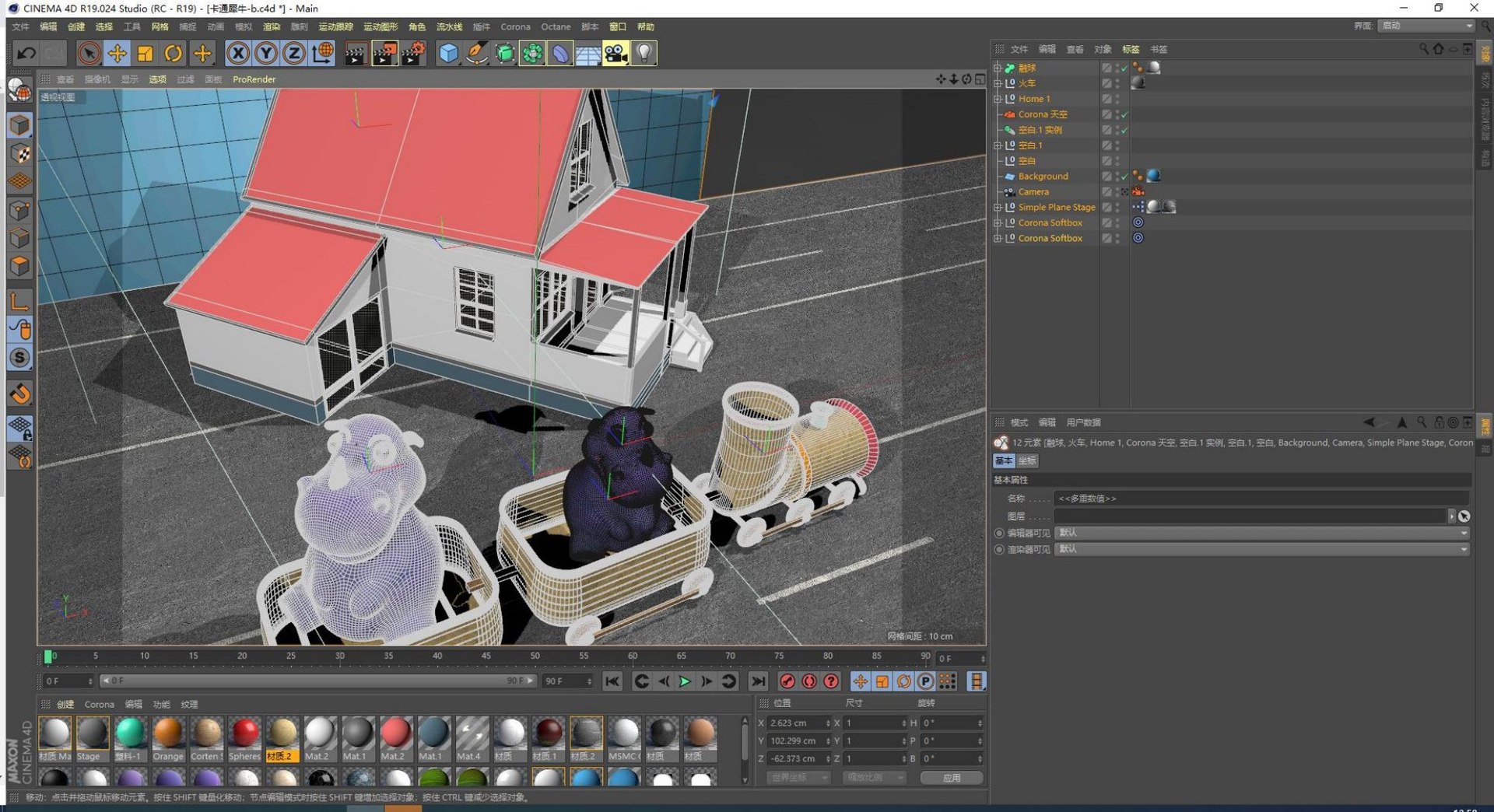Enable Texture mode in left sidebar
The height and width of the screenshot is (812, 1494).
click(20, 153)
